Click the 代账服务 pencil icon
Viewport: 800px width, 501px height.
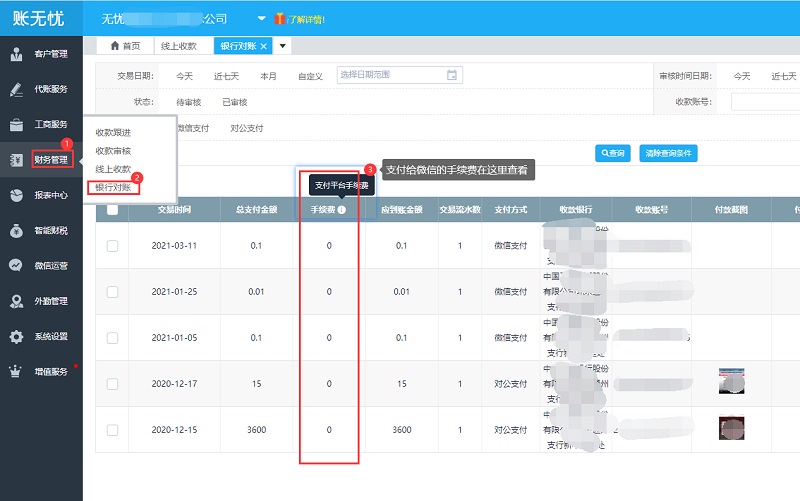[x=16, y=89]
